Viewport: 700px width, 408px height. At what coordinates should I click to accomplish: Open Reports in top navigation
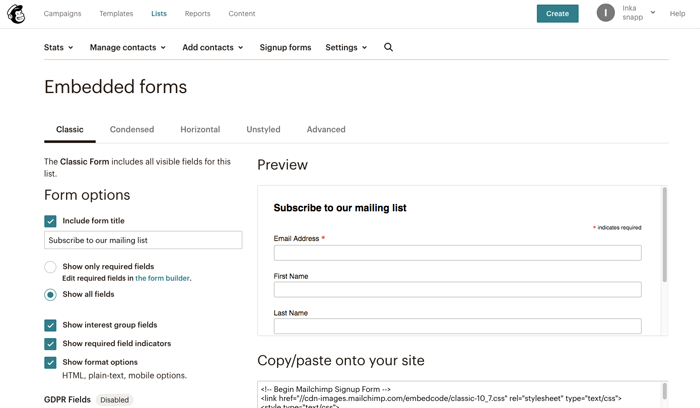tap(197, 13)
